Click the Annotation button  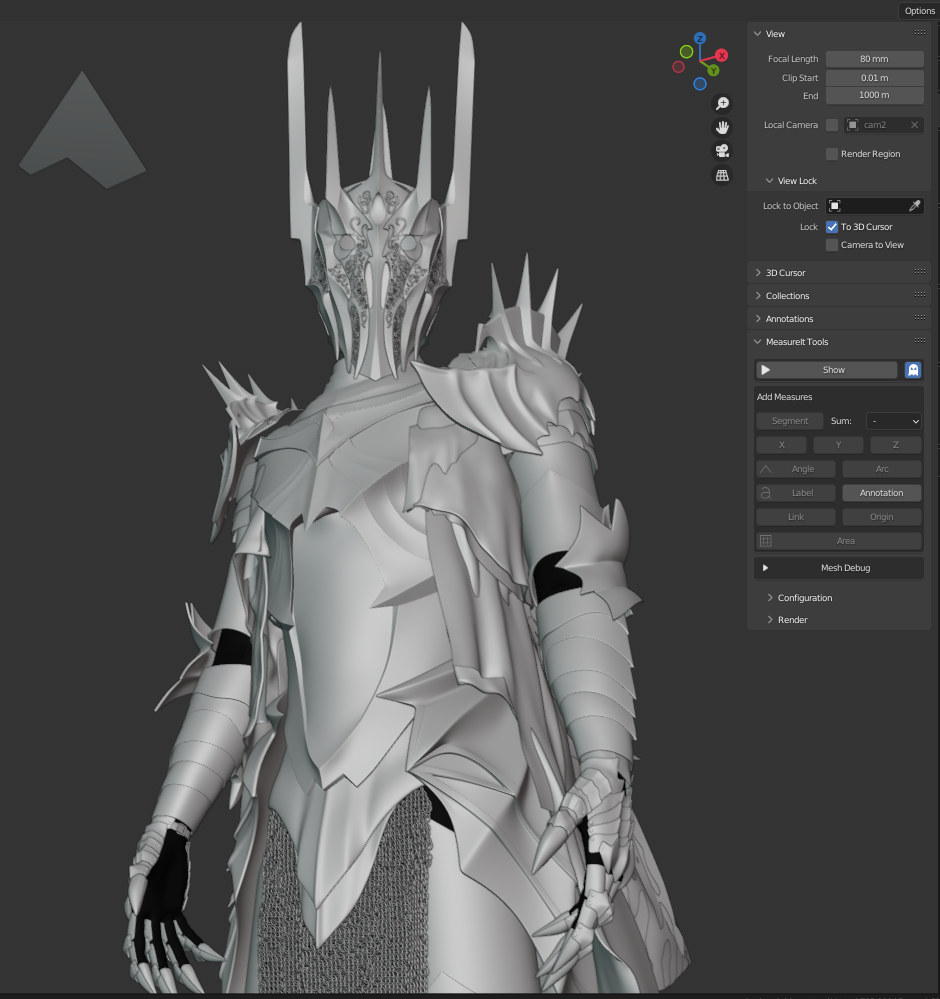click(881, 493)
